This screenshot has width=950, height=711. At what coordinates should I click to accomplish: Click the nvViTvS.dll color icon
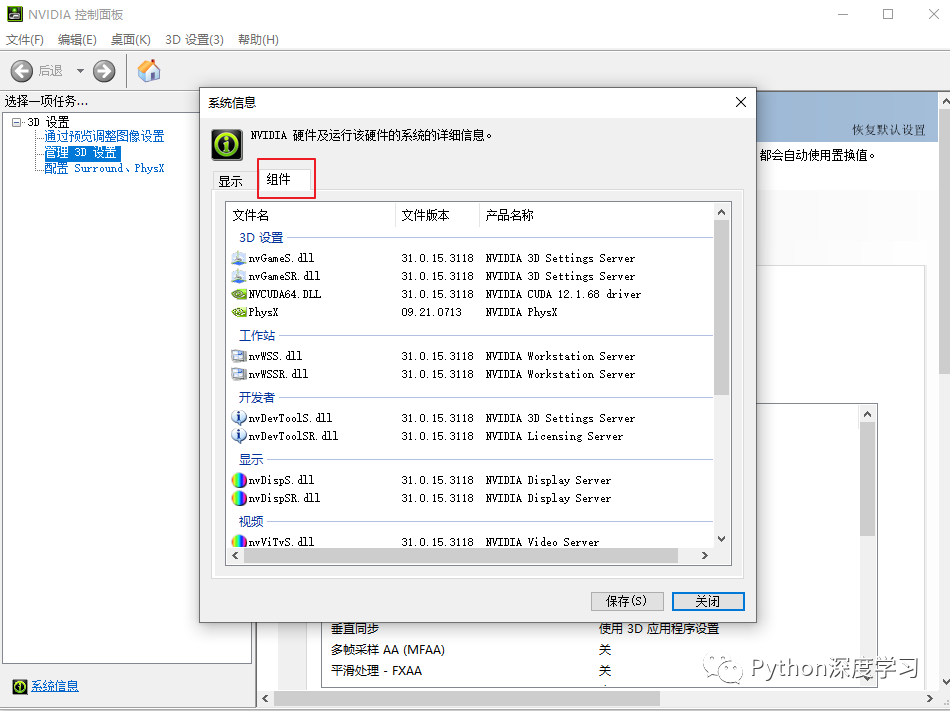(239, 541)
